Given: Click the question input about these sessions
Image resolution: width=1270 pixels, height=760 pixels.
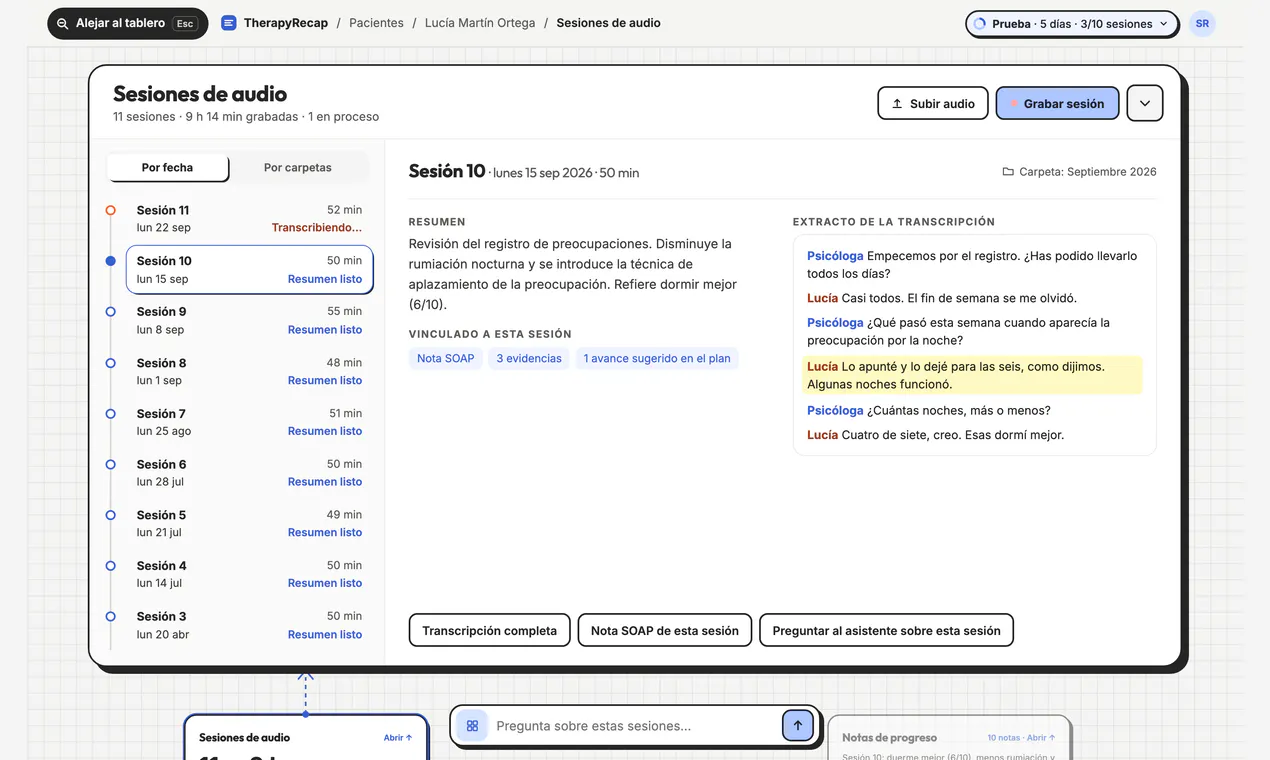Looking at the screenshot, I should 634,726.
